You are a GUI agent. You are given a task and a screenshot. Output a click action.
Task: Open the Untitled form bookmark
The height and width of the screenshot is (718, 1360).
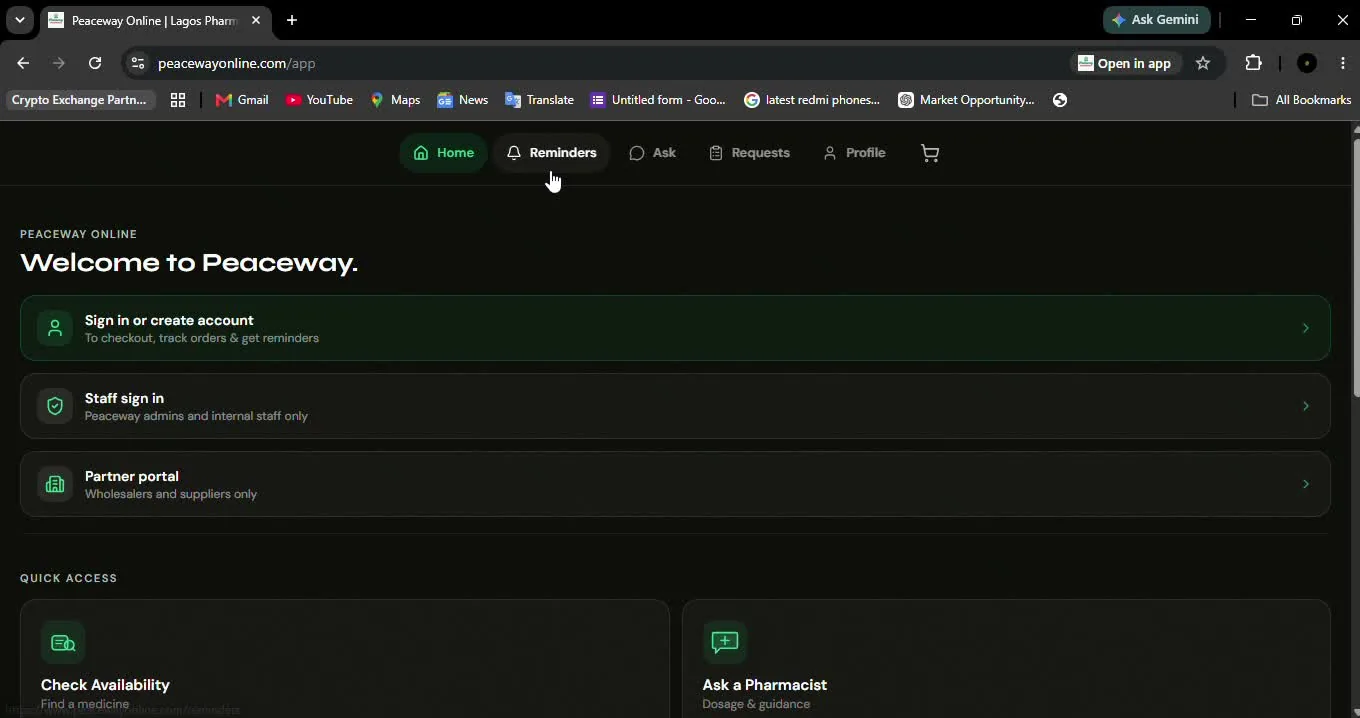[x=658, y=100]
